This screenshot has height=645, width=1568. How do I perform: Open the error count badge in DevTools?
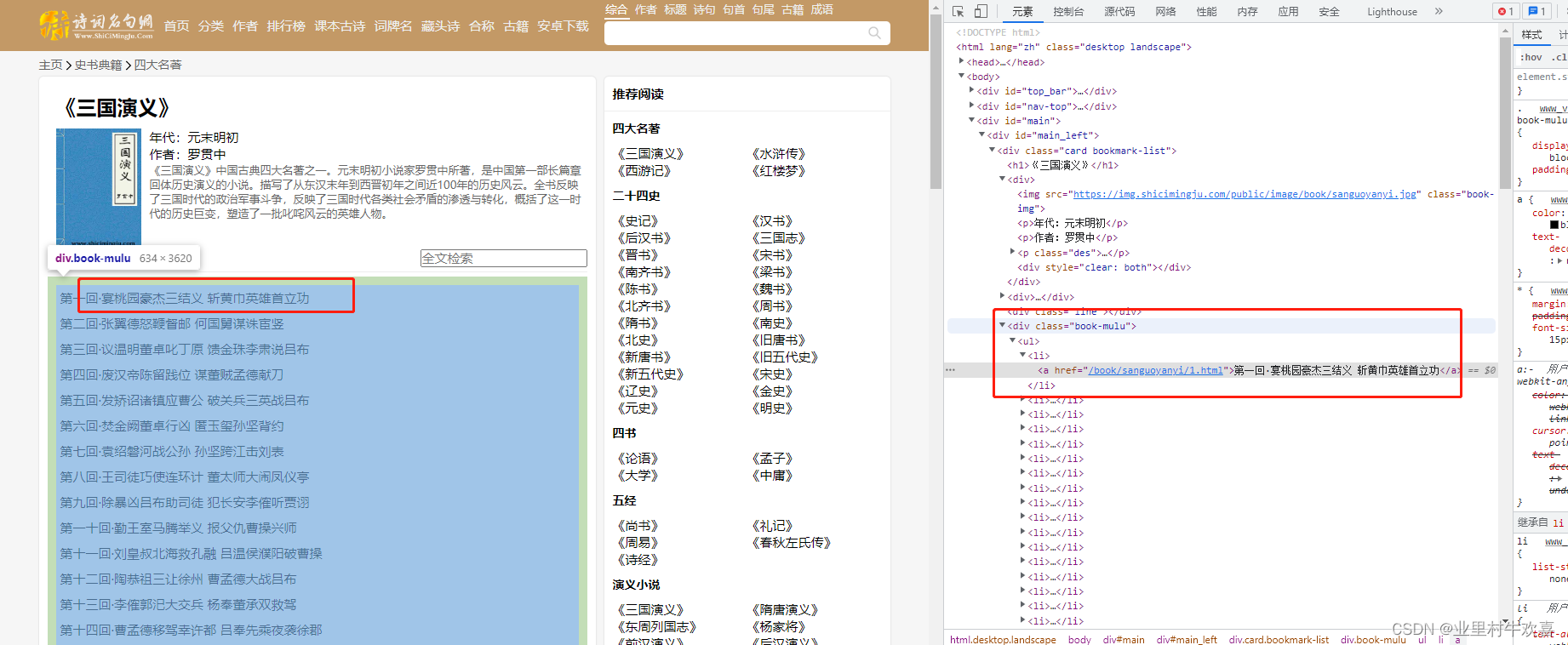pos(1505,11)
